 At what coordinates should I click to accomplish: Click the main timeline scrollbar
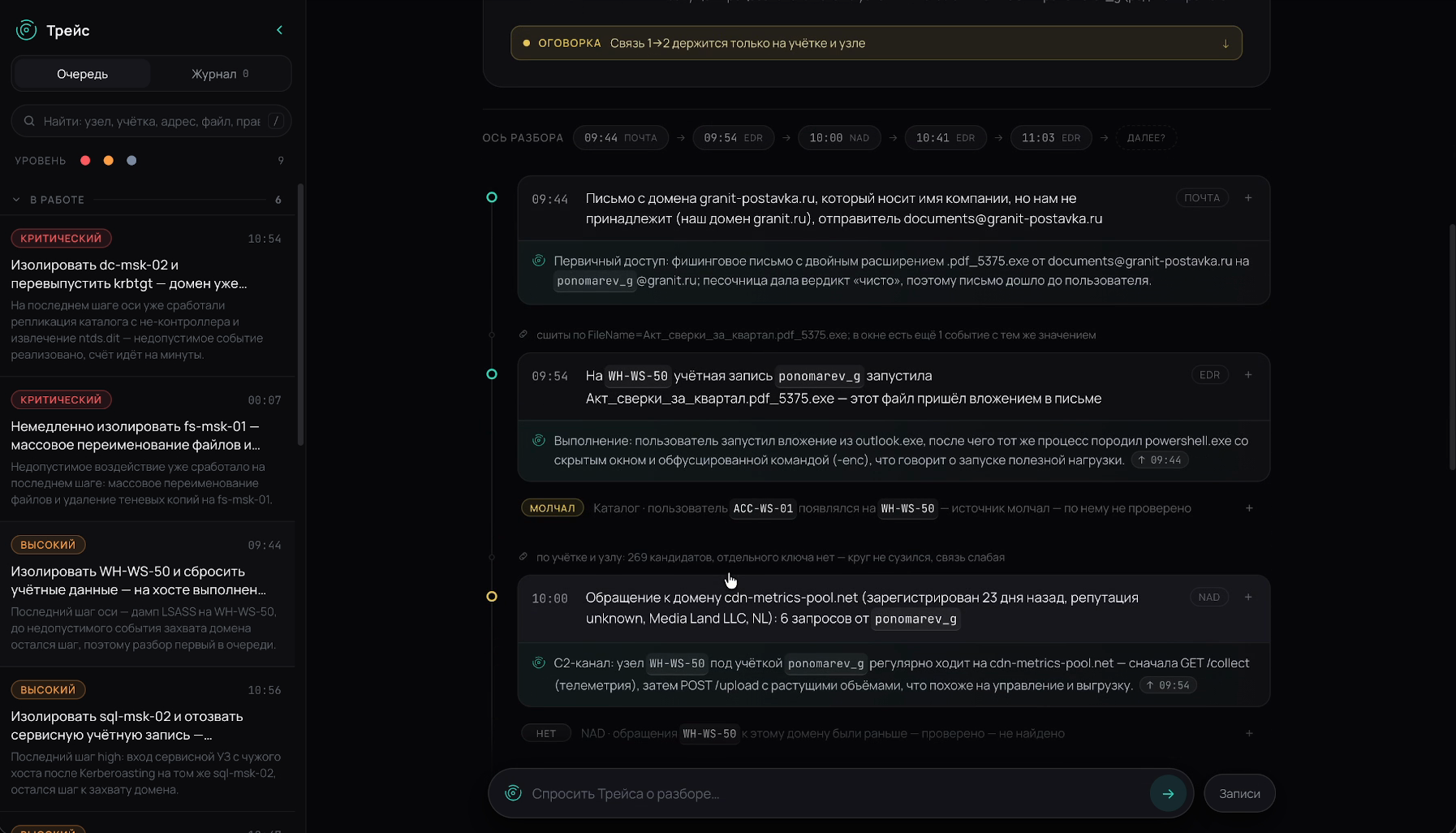click(1452, 347)
